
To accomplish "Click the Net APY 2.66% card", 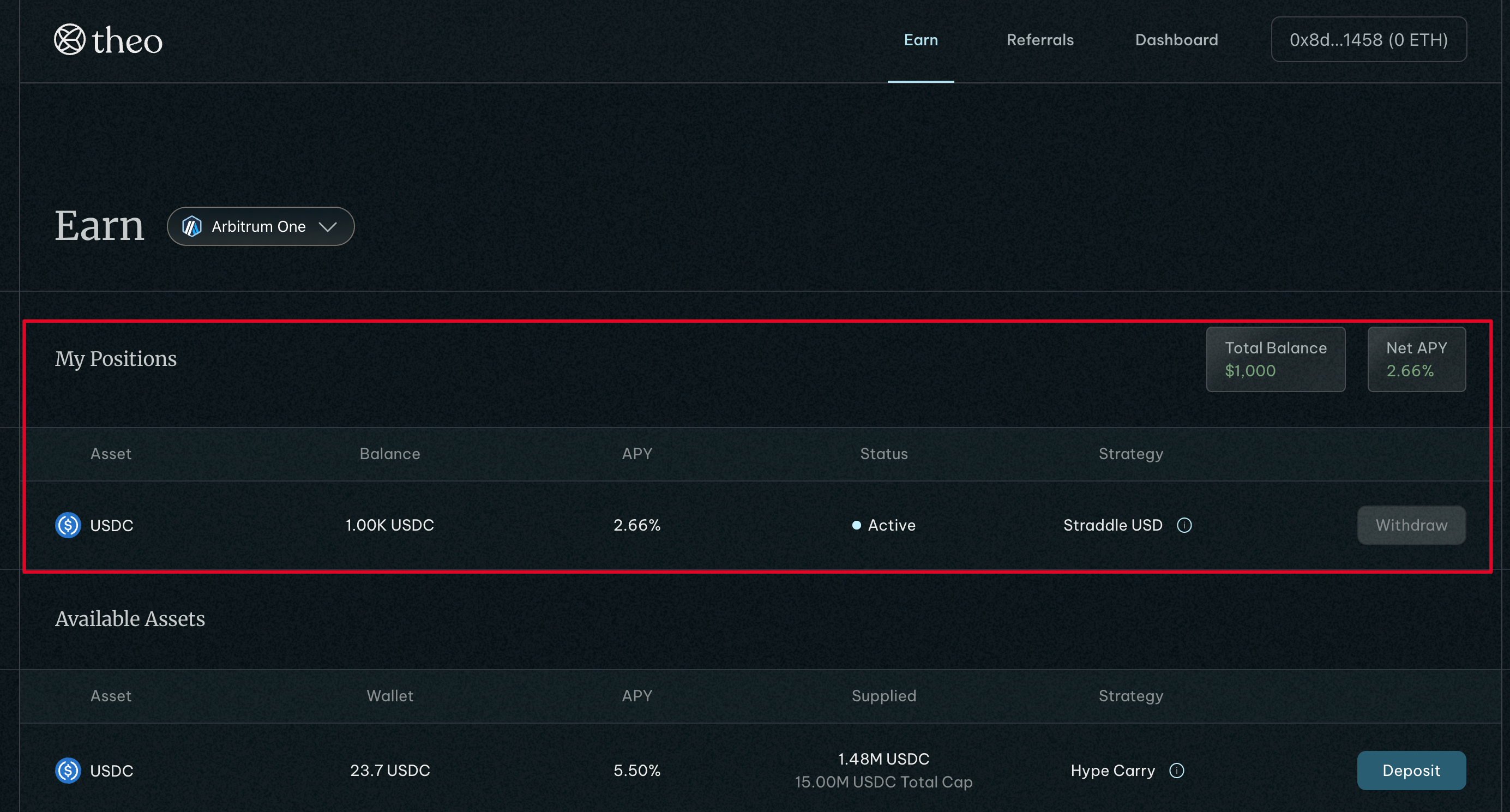I will (1416, 359).
